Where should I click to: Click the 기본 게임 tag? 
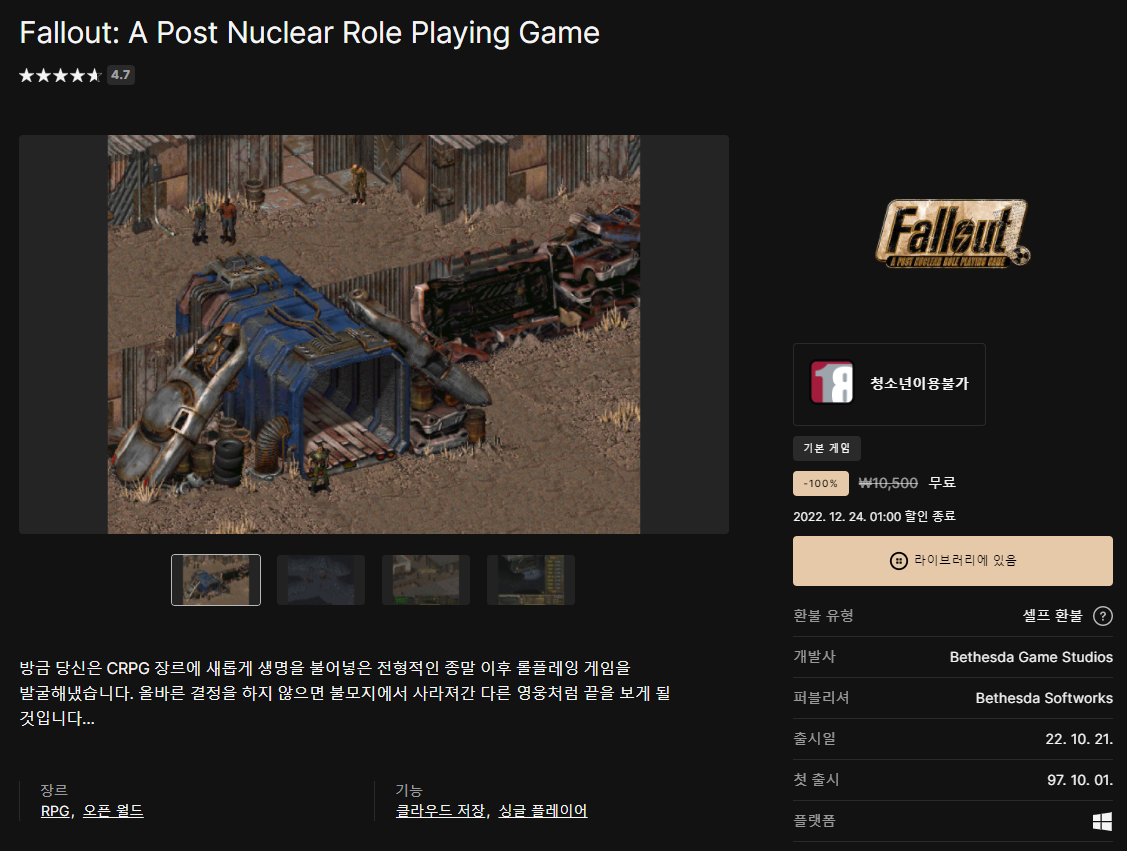click(827, 448)
